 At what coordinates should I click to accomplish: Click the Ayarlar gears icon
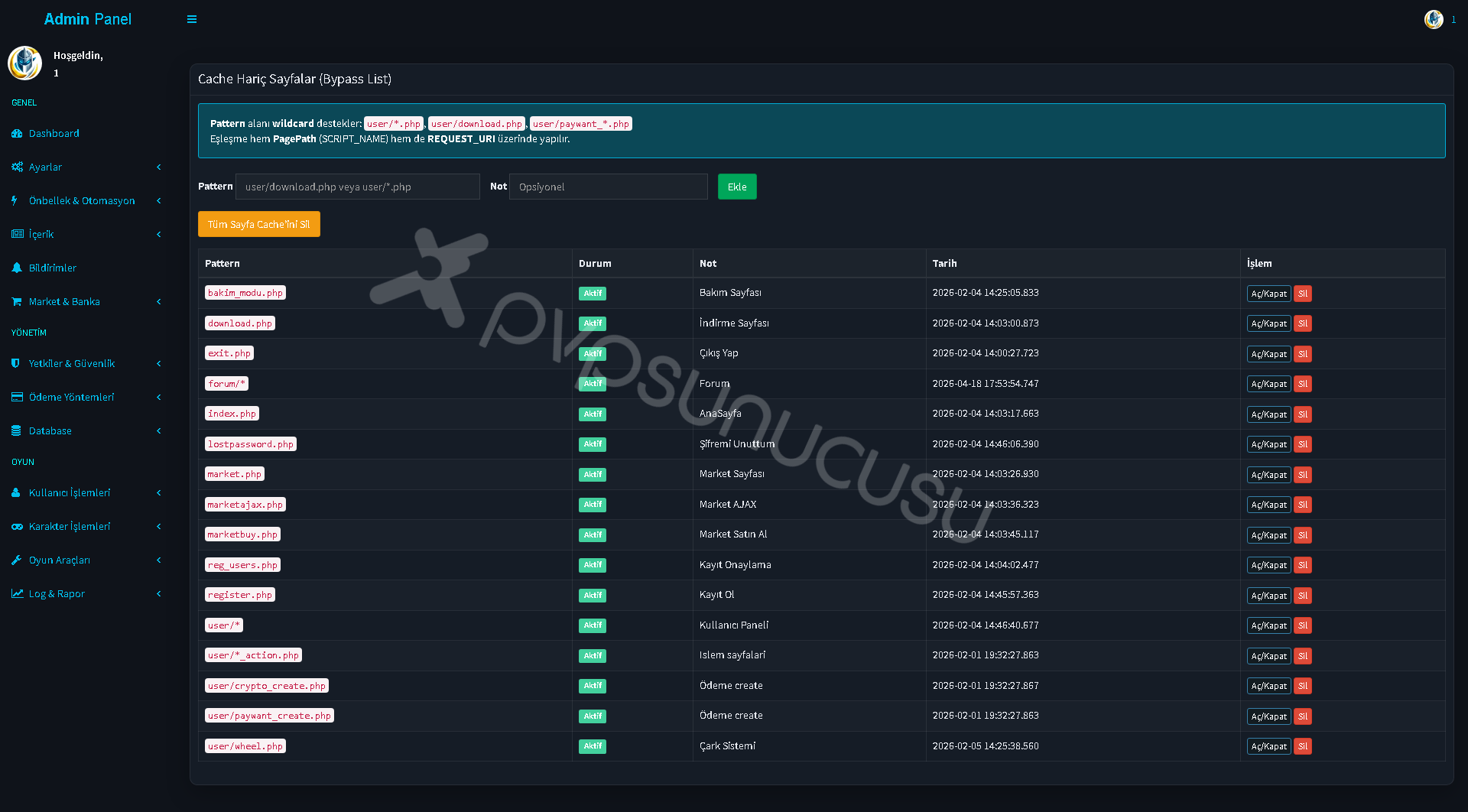tap(17, 167)
